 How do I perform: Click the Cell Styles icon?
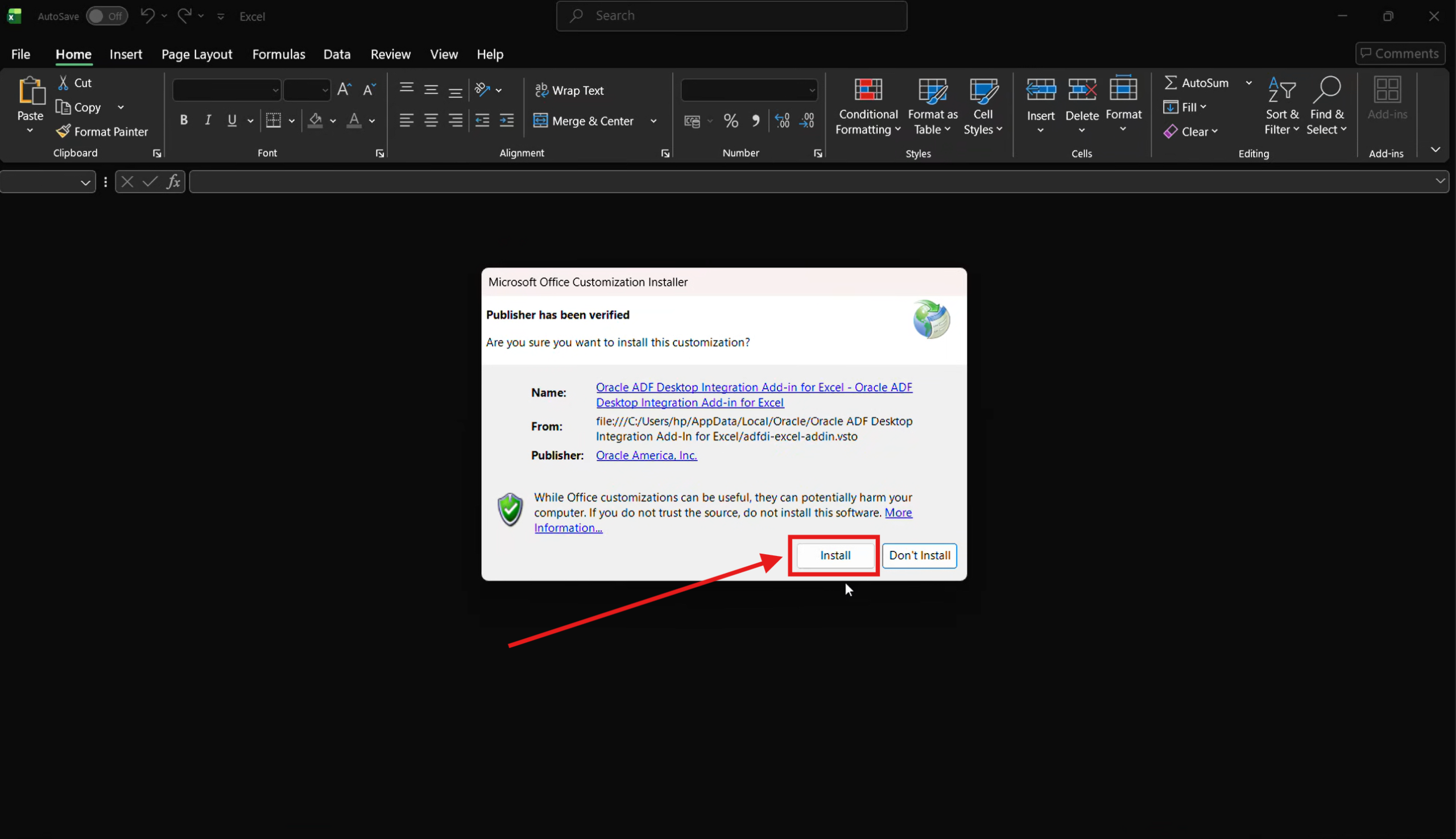pyautogui.click(x=983, y=90)
